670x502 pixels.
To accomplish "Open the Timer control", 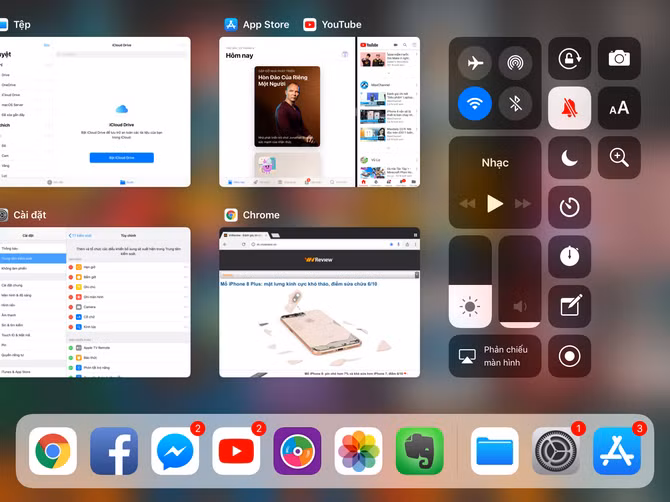I will click(x=570, y=207).
